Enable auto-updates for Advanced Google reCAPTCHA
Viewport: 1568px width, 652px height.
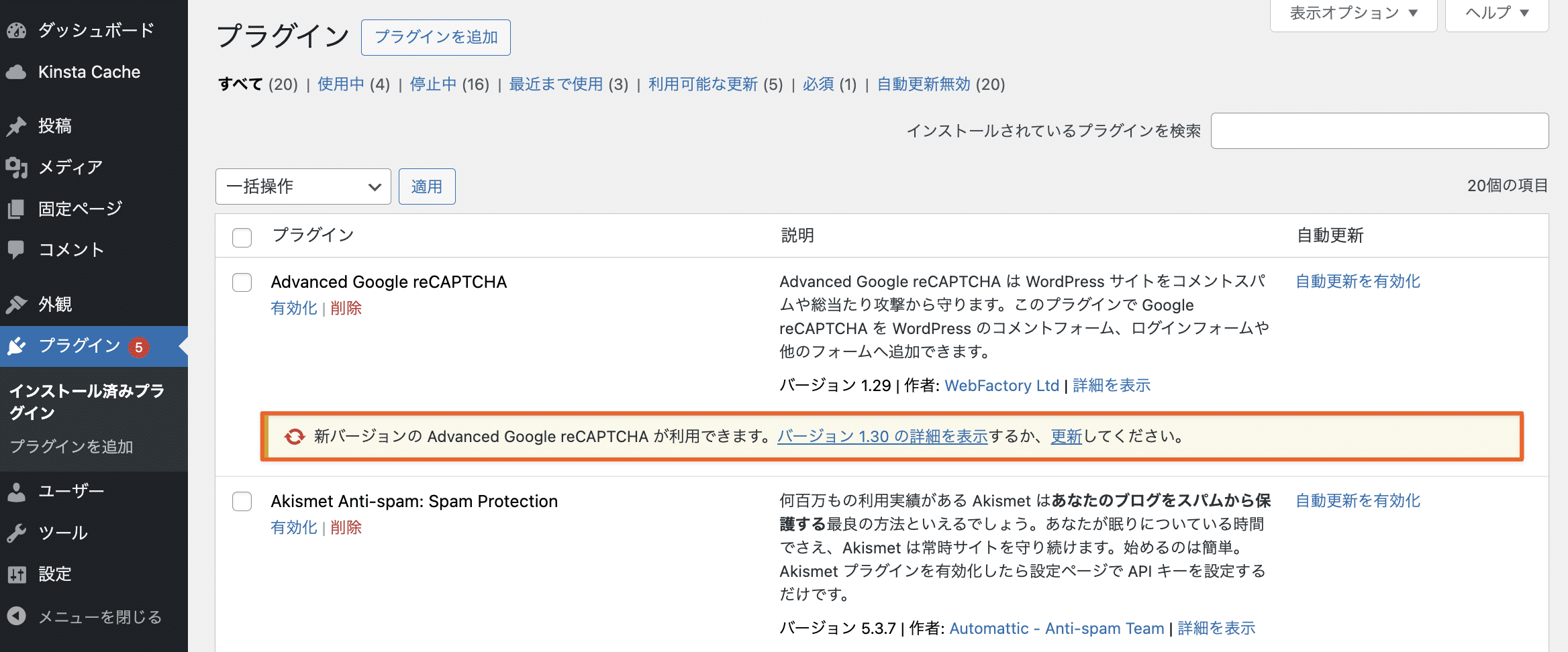1358,282
